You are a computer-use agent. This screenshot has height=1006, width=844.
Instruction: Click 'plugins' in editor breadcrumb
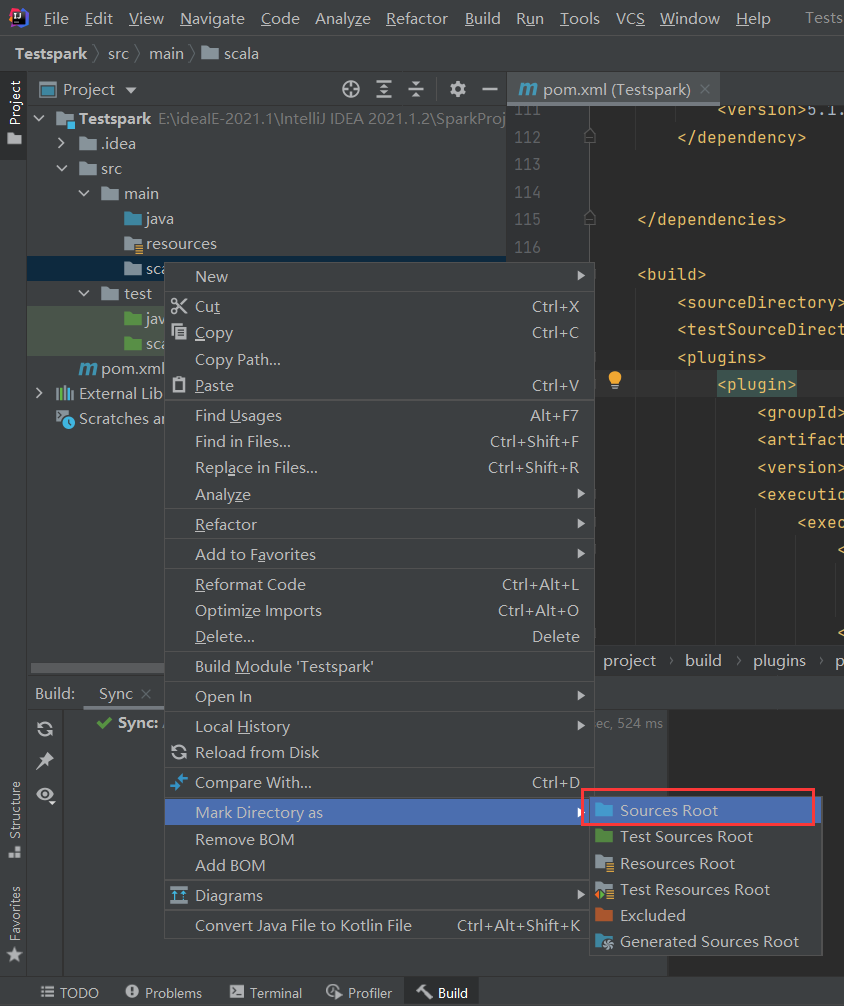(x=779, y=661)
